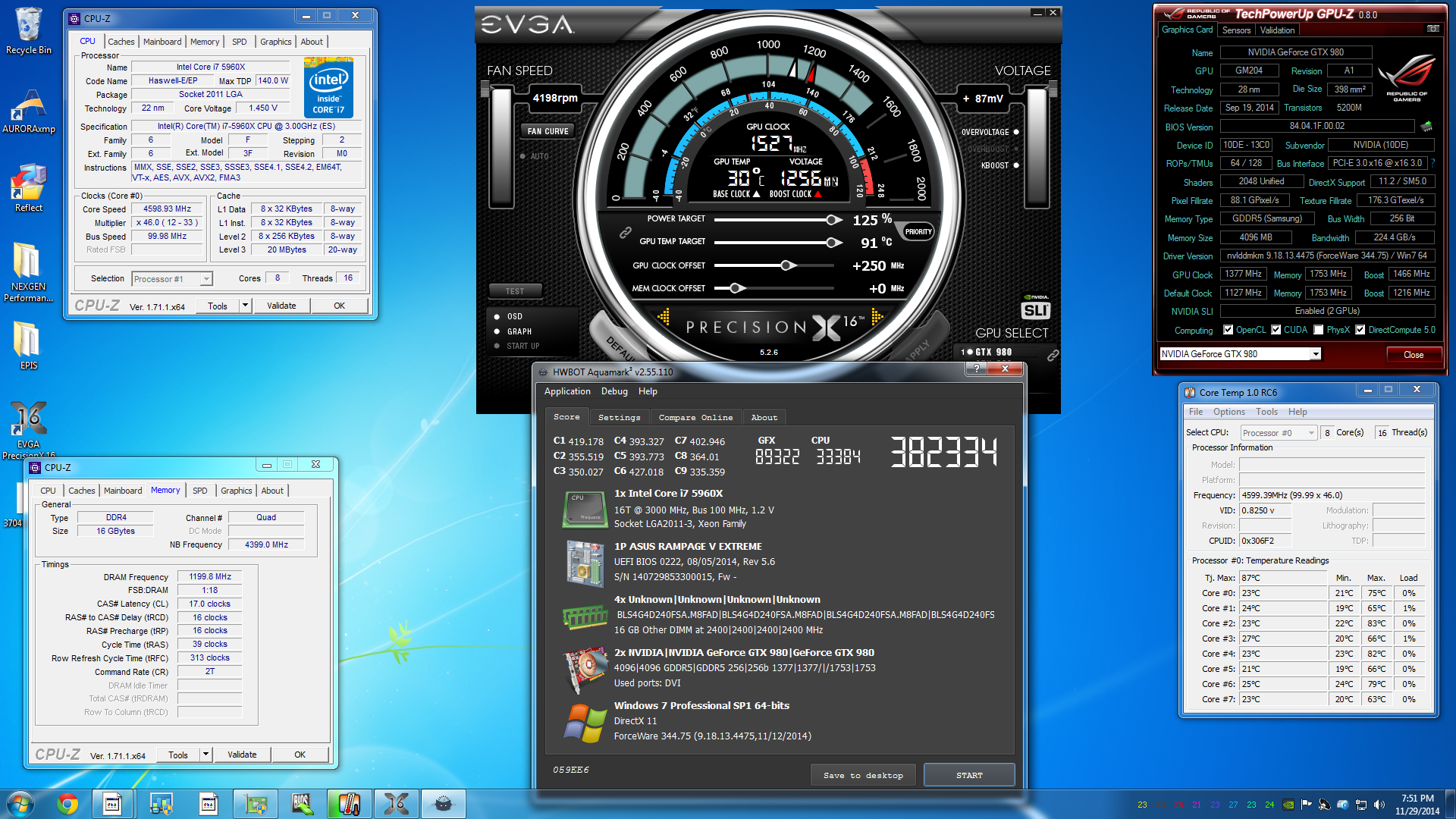Toggle OpenCL checkbox in GPU-Z
The width and height of the screenshot is (1456, 819).
1228,330
